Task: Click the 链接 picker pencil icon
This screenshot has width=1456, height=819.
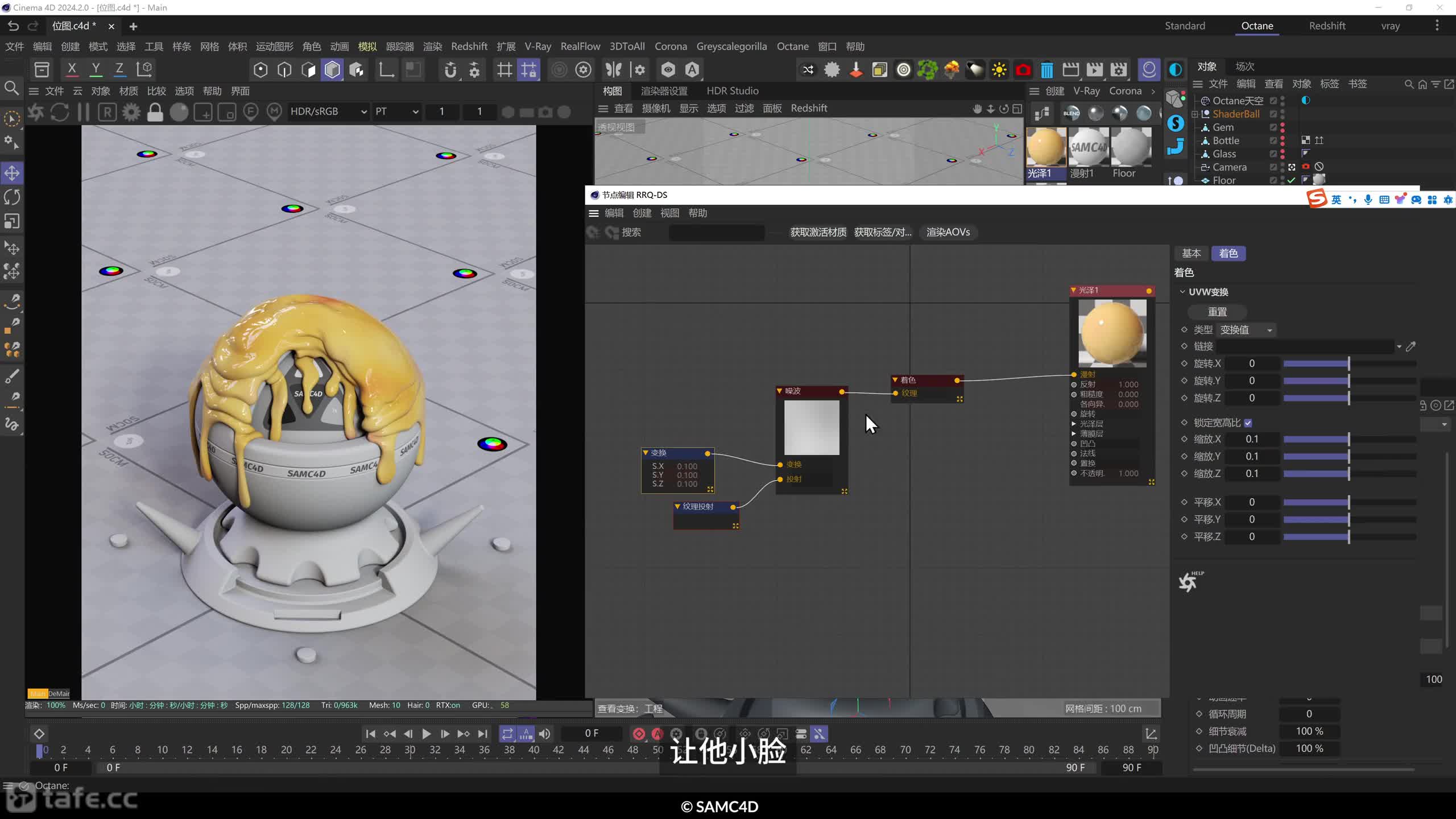Action: tap(1411, 346)
